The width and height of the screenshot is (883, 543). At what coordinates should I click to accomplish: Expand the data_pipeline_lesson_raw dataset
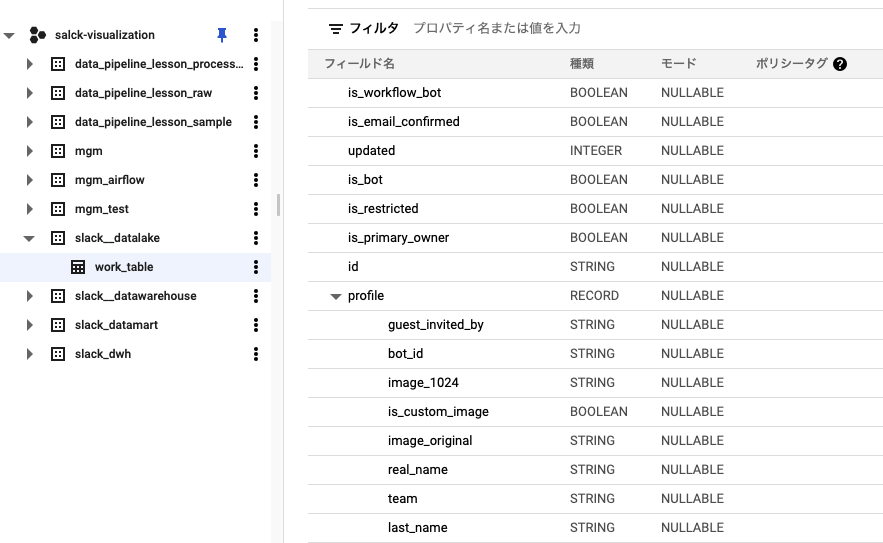tap(30, 93)
